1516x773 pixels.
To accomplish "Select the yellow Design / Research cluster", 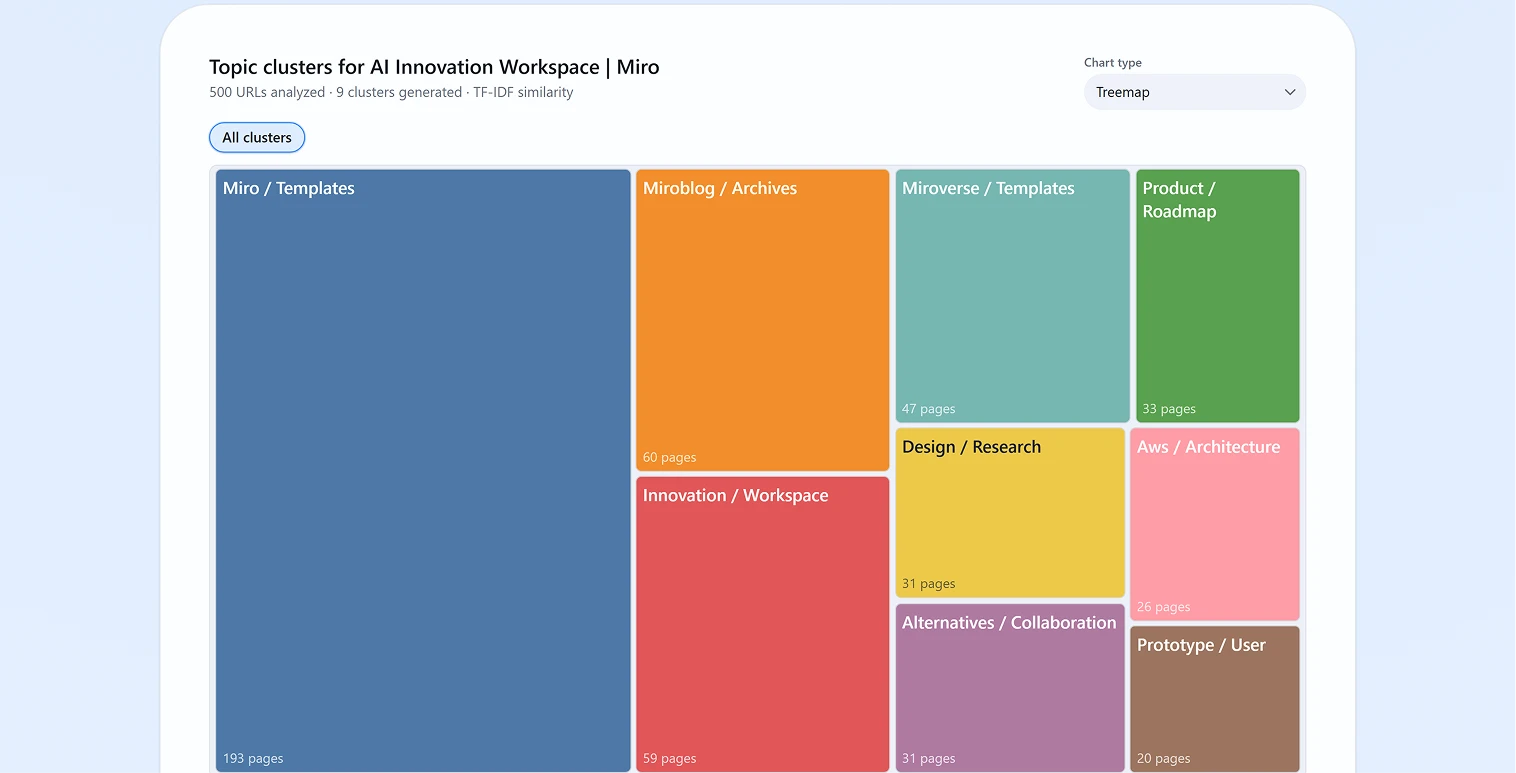I will [x=1010, y=513].
